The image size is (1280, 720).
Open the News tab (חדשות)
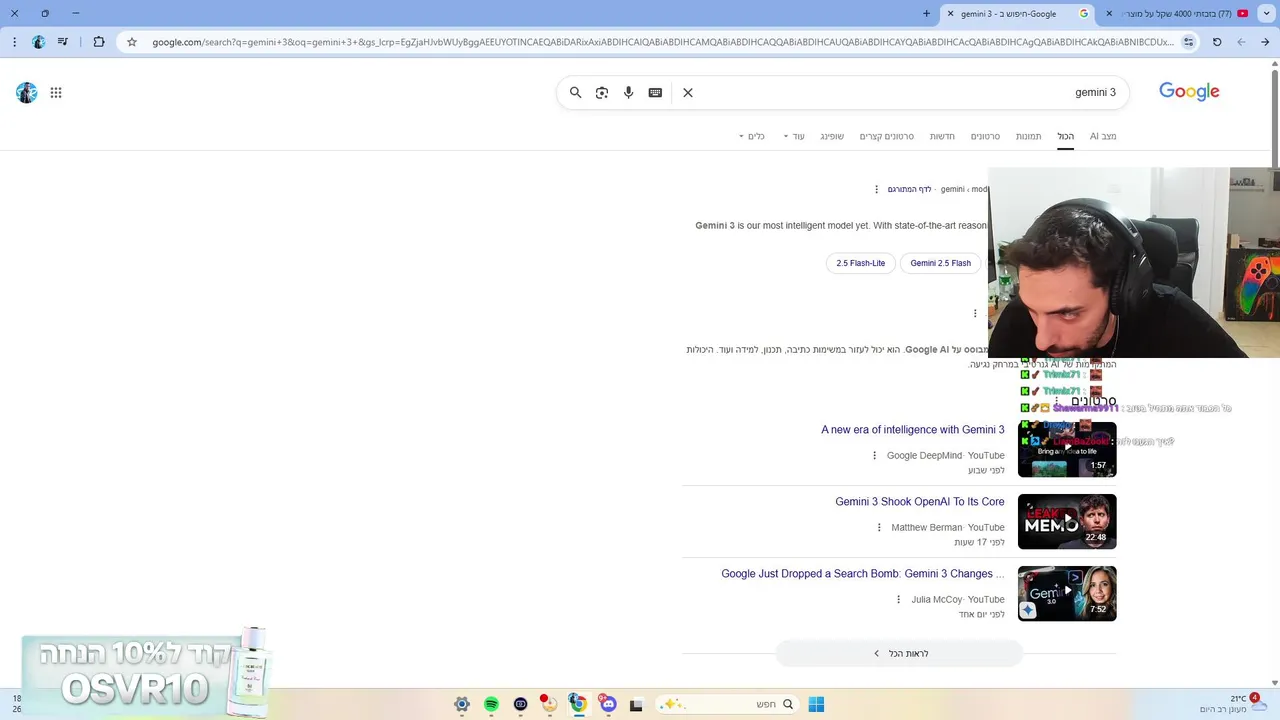[942, 136]
